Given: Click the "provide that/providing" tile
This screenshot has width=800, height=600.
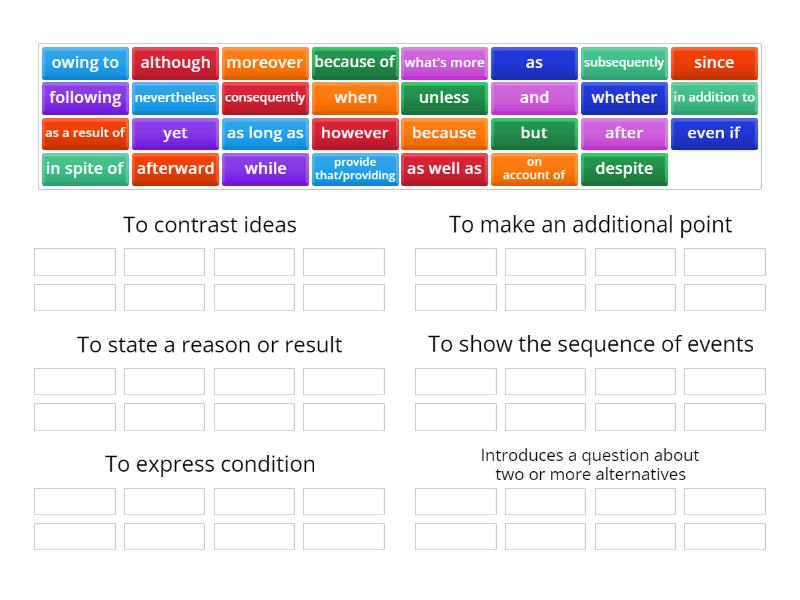Looking at the screenshot, I should tap(355, 168).
